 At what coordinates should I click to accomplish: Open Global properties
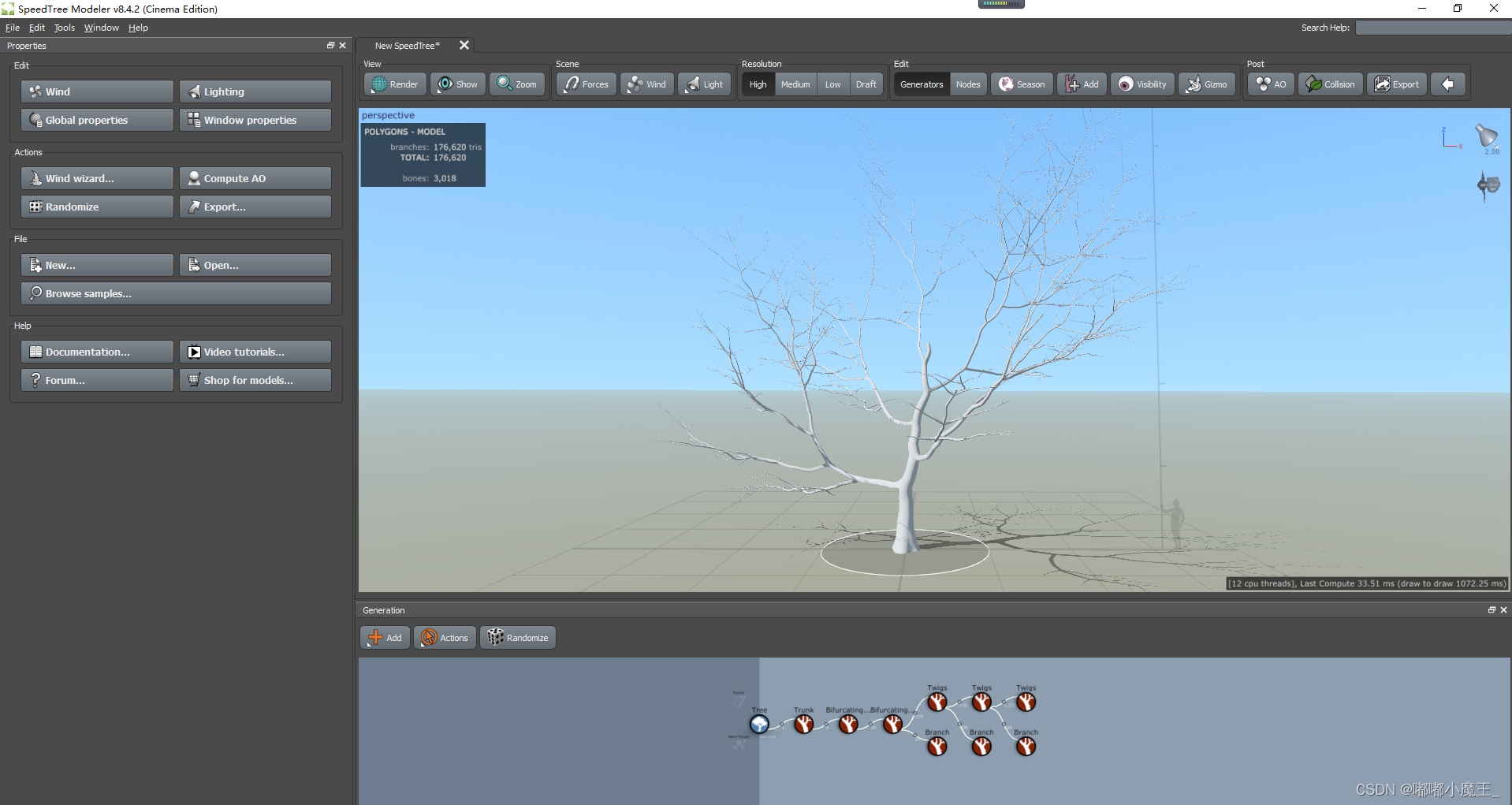[97, 120]
